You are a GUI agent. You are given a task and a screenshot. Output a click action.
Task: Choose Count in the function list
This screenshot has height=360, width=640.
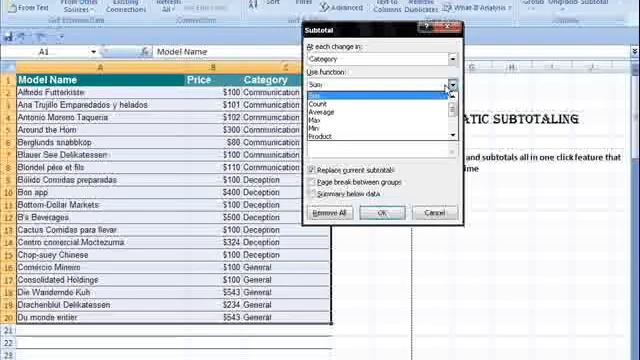tap(378, 104)
